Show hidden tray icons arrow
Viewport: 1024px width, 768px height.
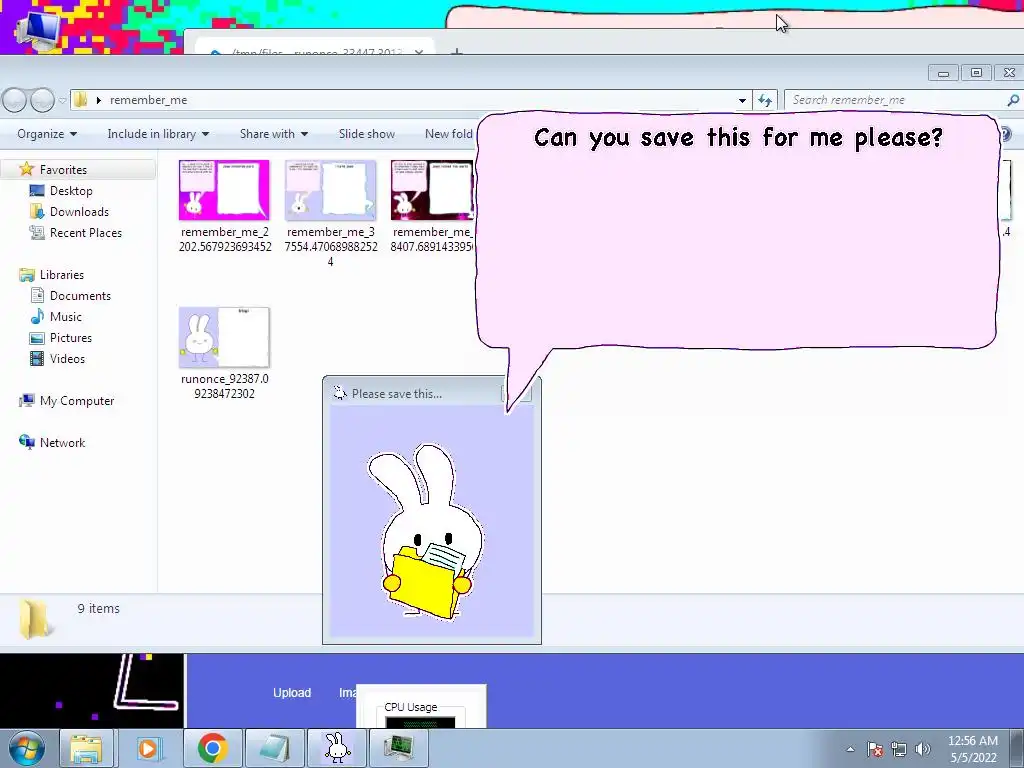[x=850, y=749]
